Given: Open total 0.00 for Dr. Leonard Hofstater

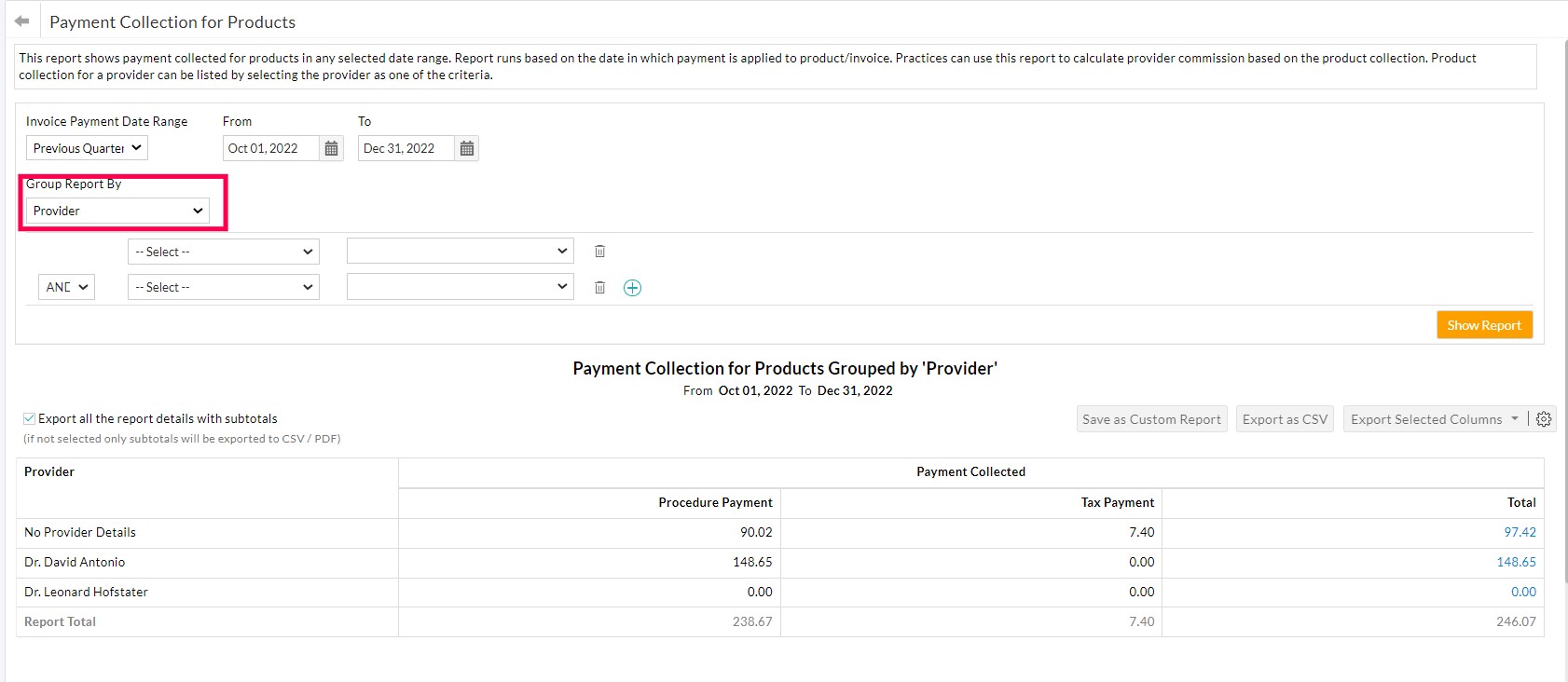Looking at the screenshot, I should [x=1523, y=592].
